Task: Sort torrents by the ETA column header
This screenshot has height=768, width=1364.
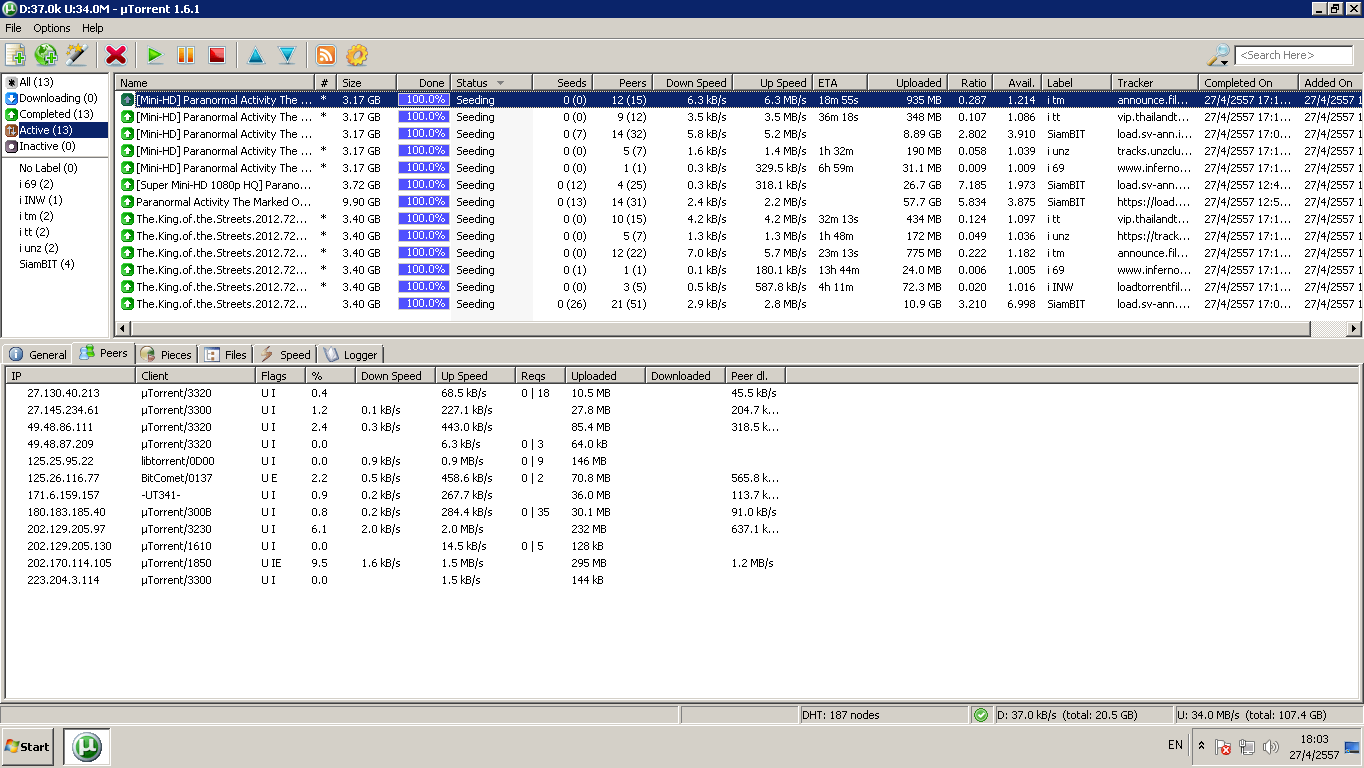Action: coord(840,83)
